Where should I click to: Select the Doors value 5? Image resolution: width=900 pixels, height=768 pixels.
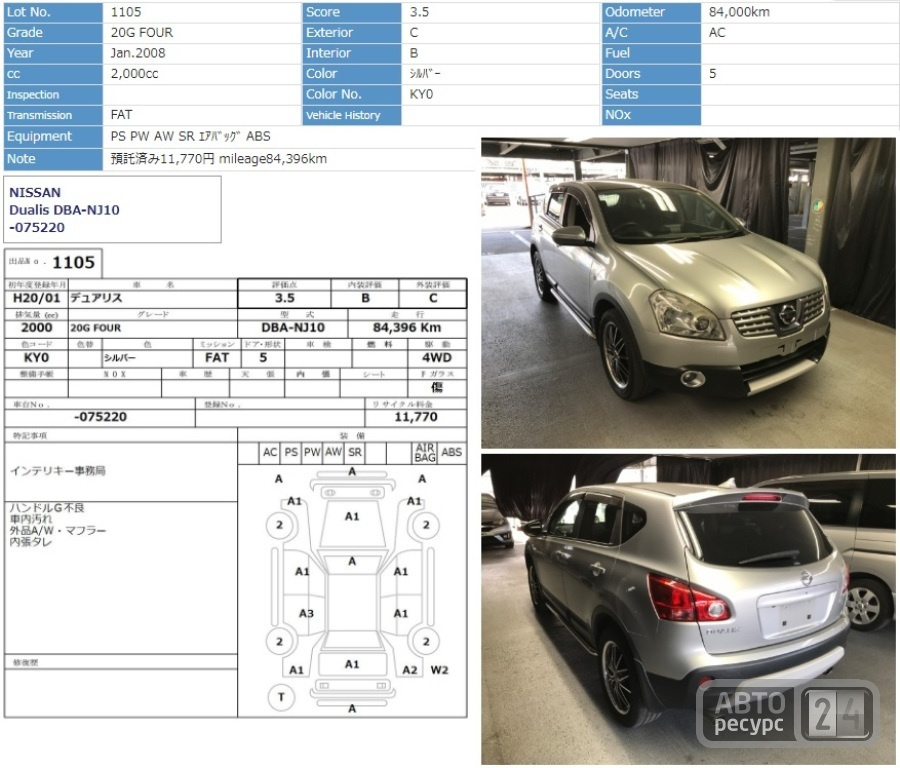tap(712, 73)
